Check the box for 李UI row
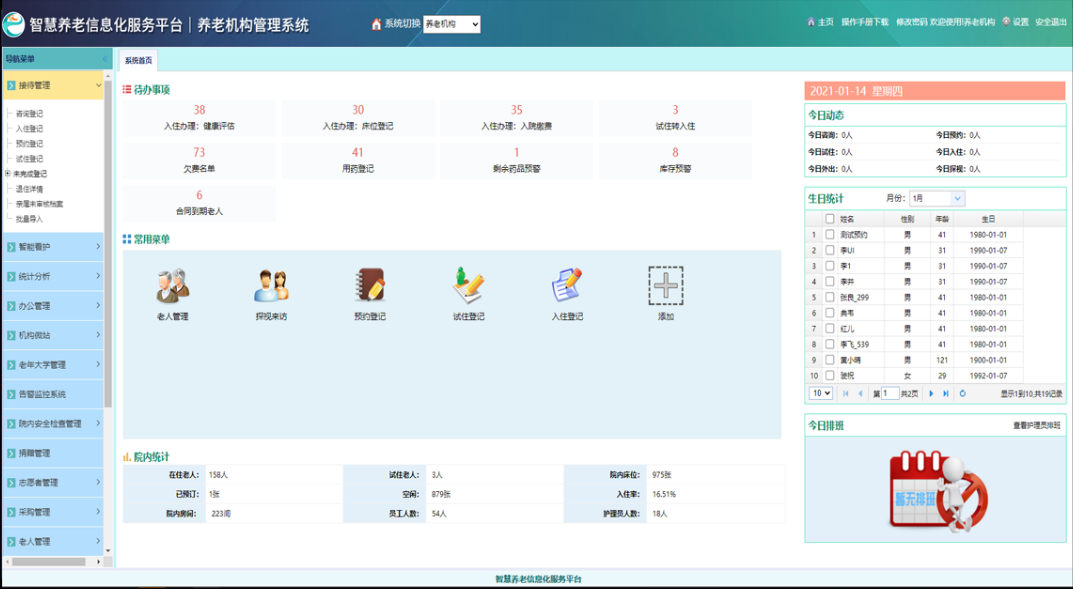The image size is (1073, 589). [830, 250]
